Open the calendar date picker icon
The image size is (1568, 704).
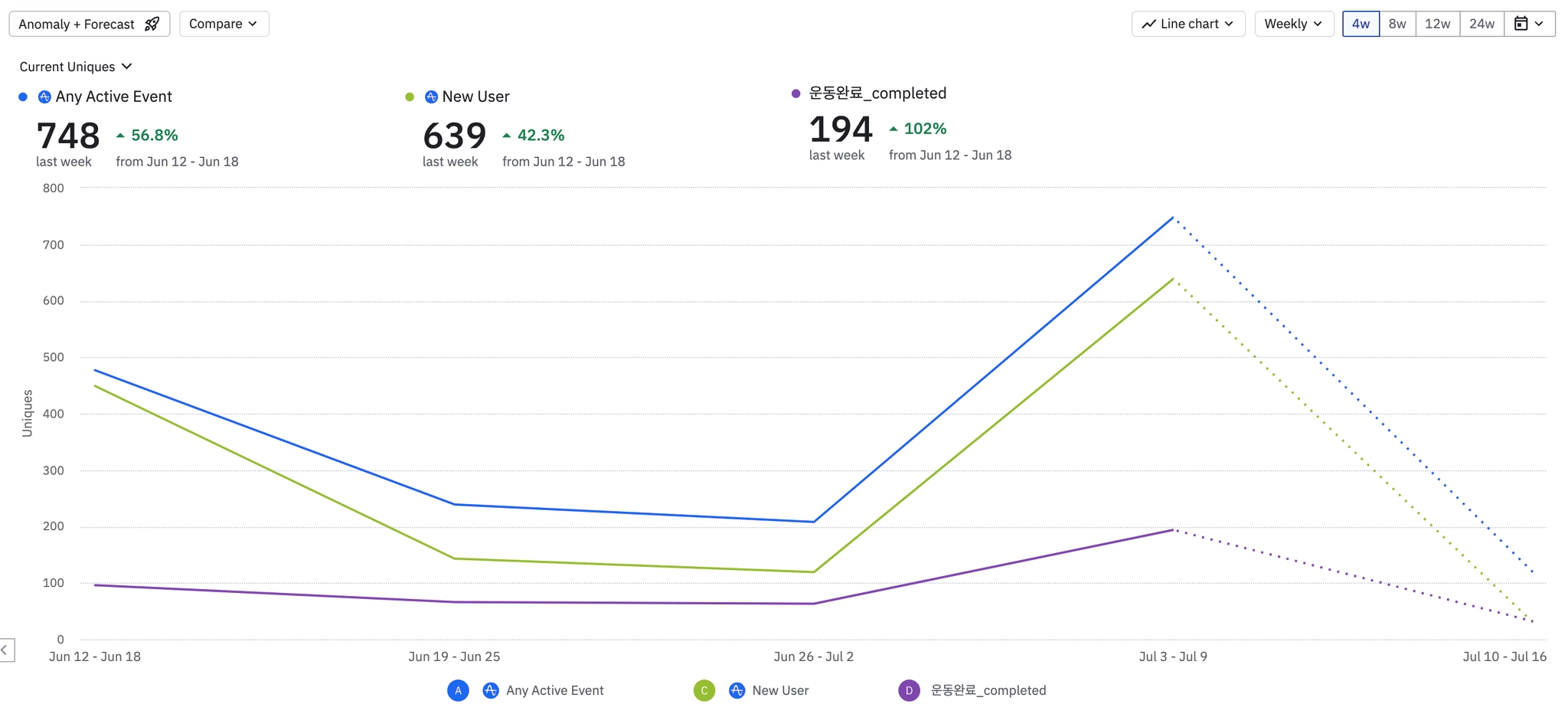[x=1521, y=24]
